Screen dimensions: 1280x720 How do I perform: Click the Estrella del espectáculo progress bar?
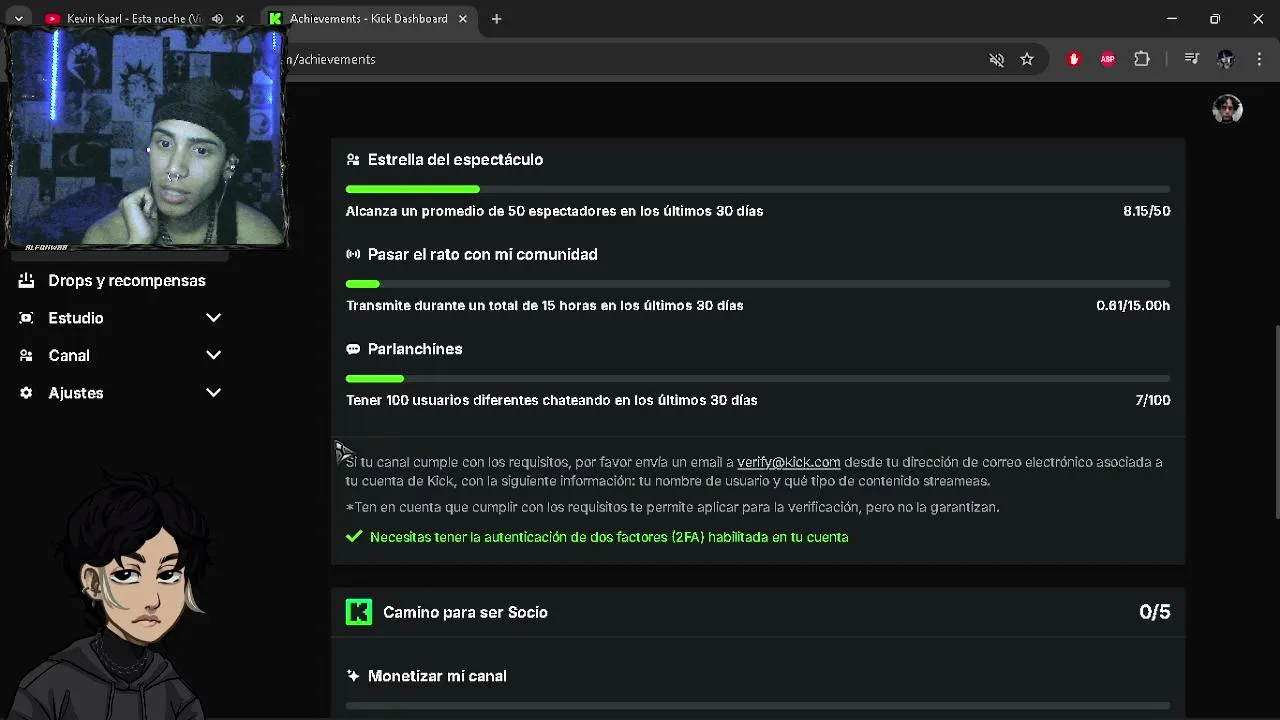pyautogui.click(x=757, y=189)
